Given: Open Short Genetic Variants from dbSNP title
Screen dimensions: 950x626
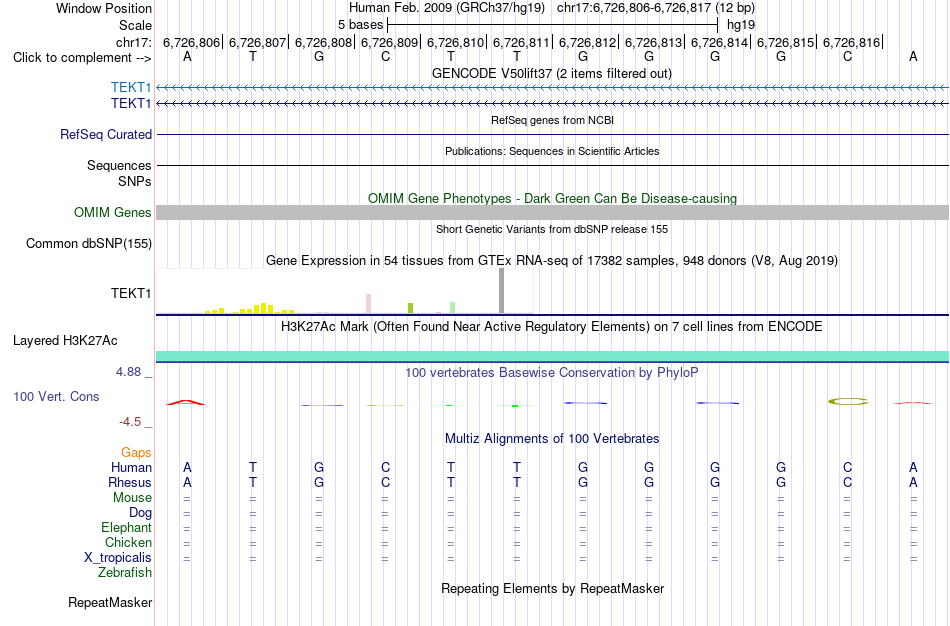Looking at the screenshot, I should (x=552, y=229).
